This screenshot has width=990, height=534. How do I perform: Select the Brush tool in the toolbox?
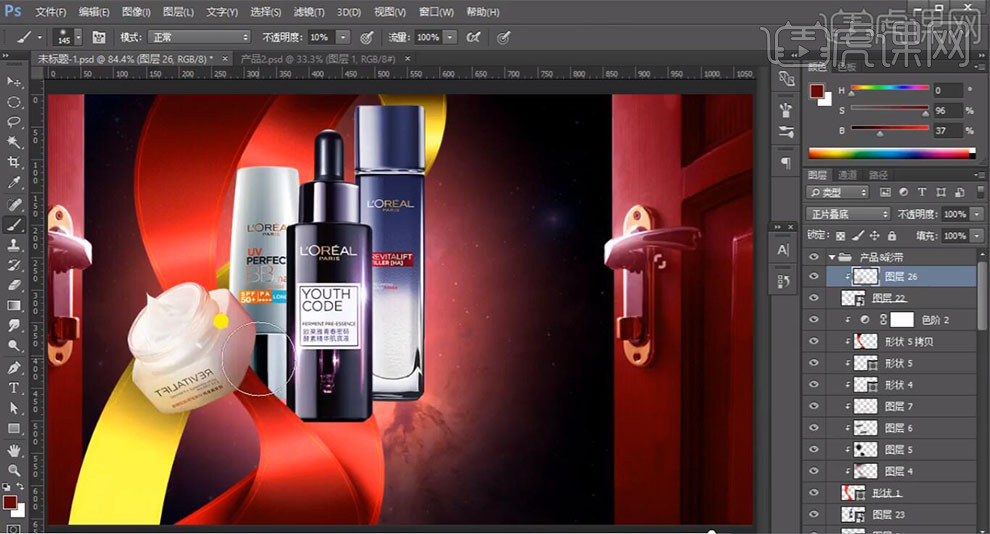(x=13, y=225)
